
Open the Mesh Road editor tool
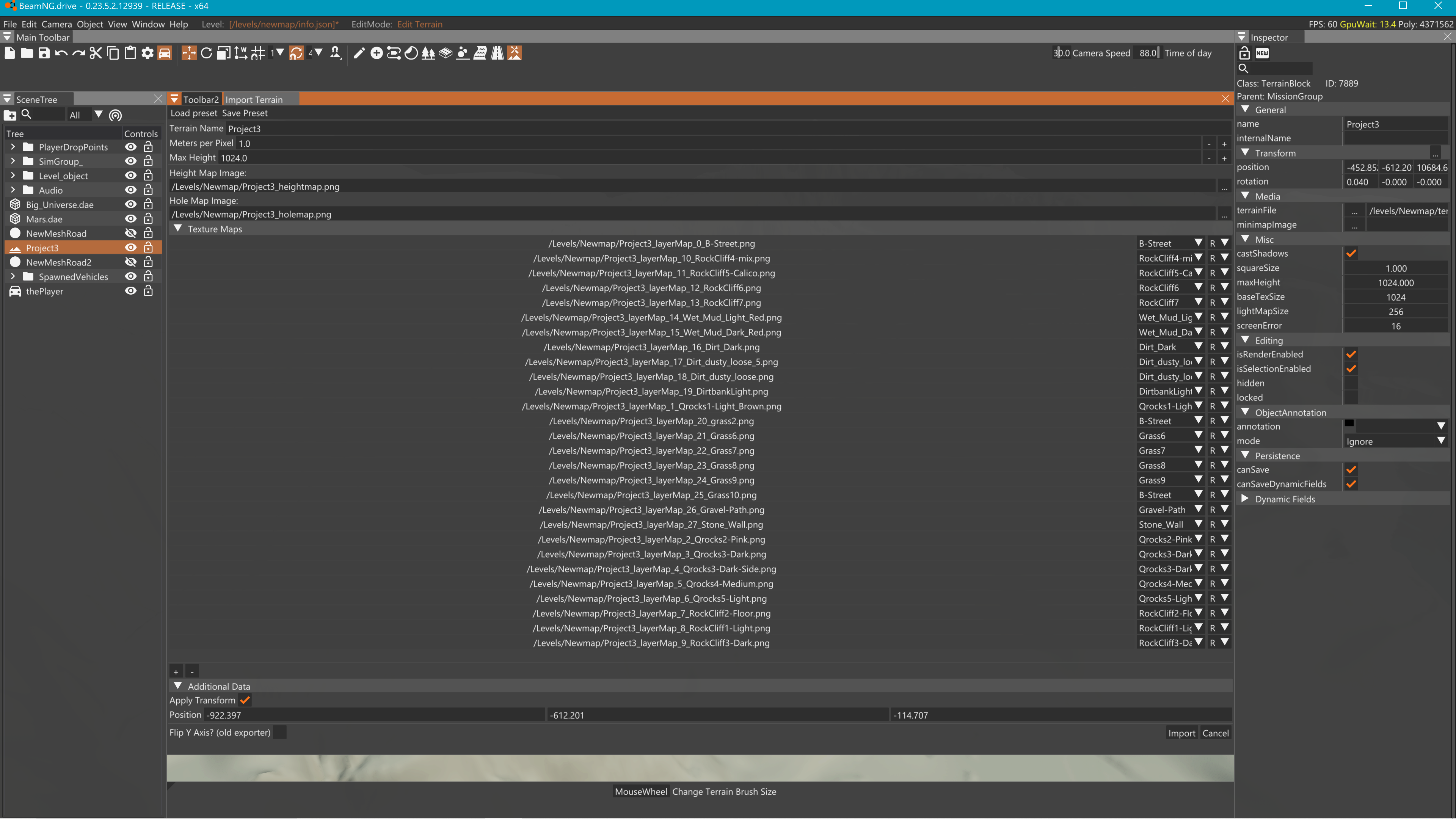tap(446, 53)
